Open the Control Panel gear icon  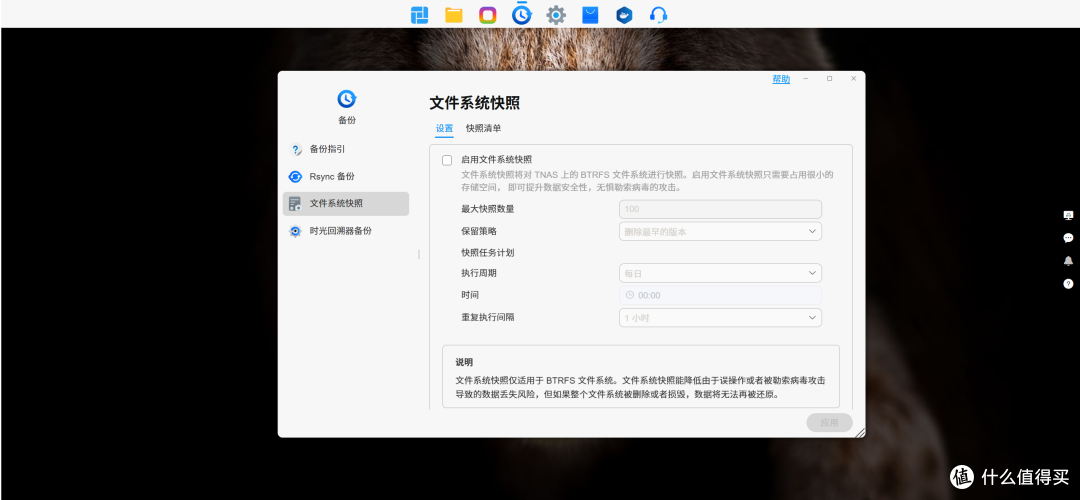(556, 14)
